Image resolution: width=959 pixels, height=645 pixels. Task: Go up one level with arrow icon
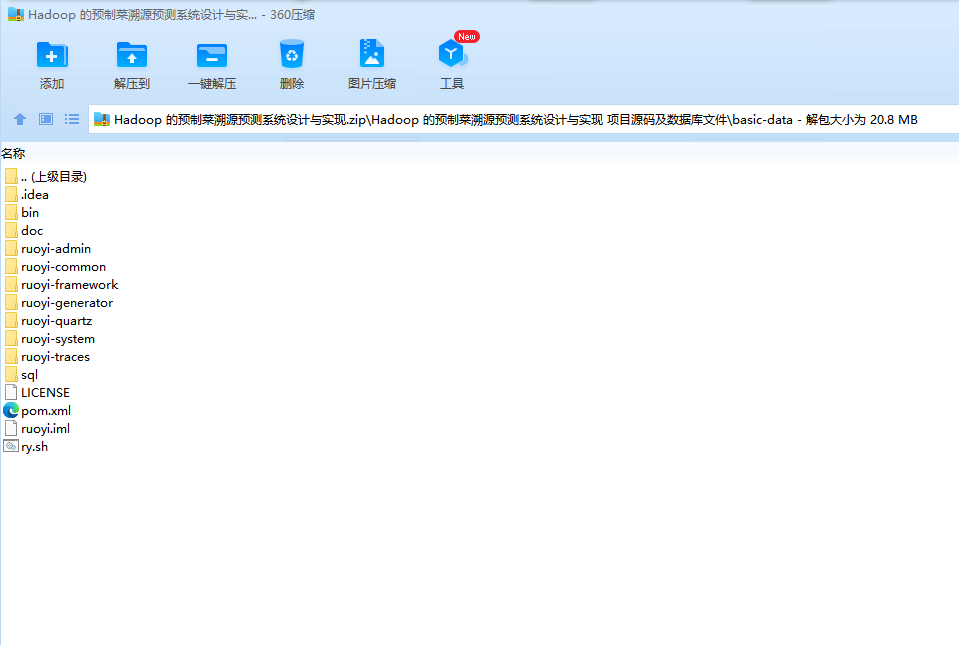(20, 119)
